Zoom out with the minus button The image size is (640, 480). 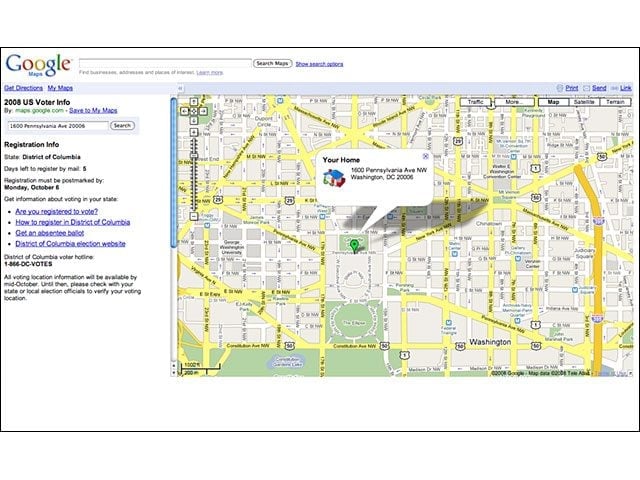(x=194, y=216)
